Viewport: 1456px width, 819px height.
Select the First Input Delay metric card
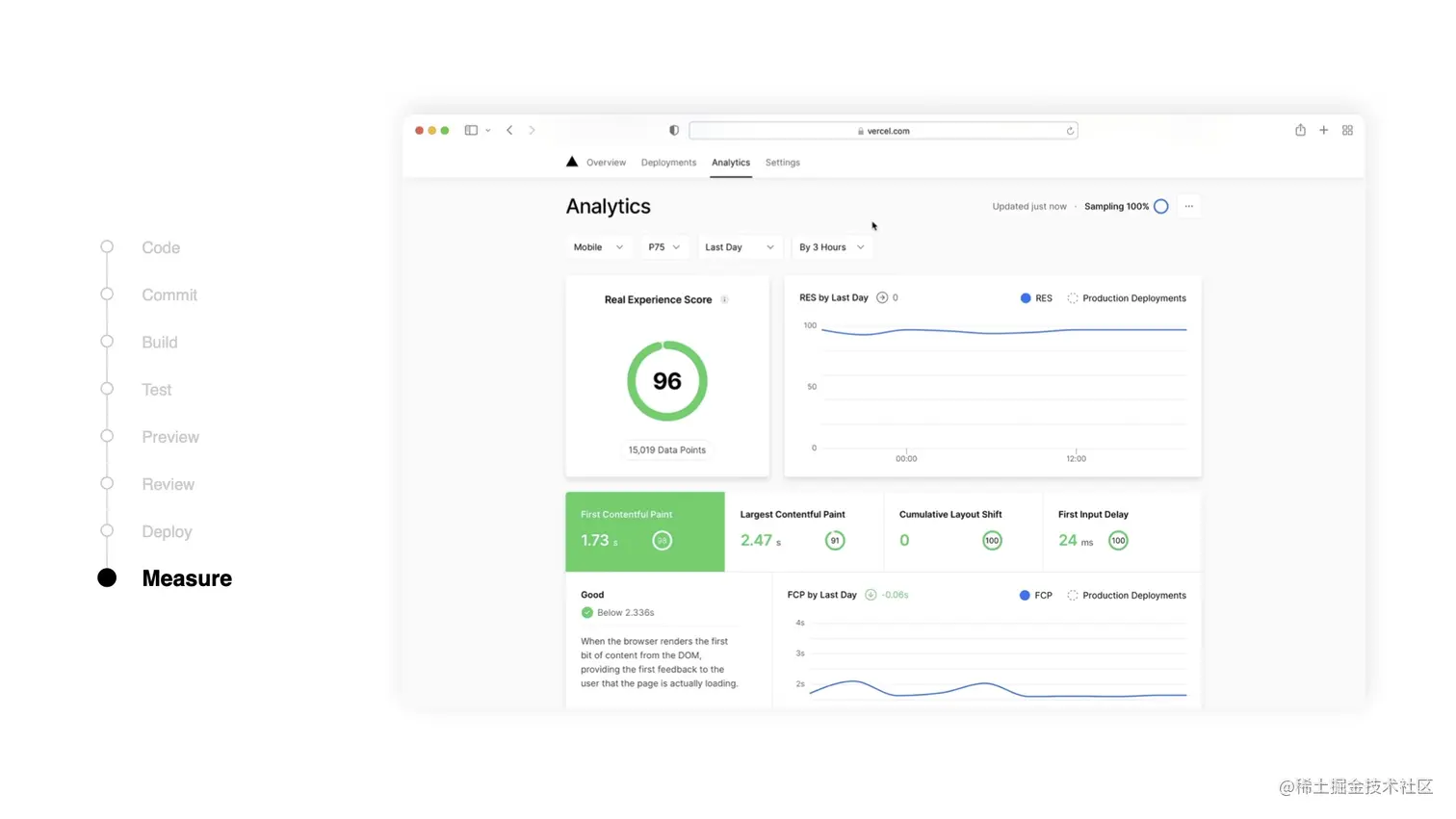(x=1122, y=531)
